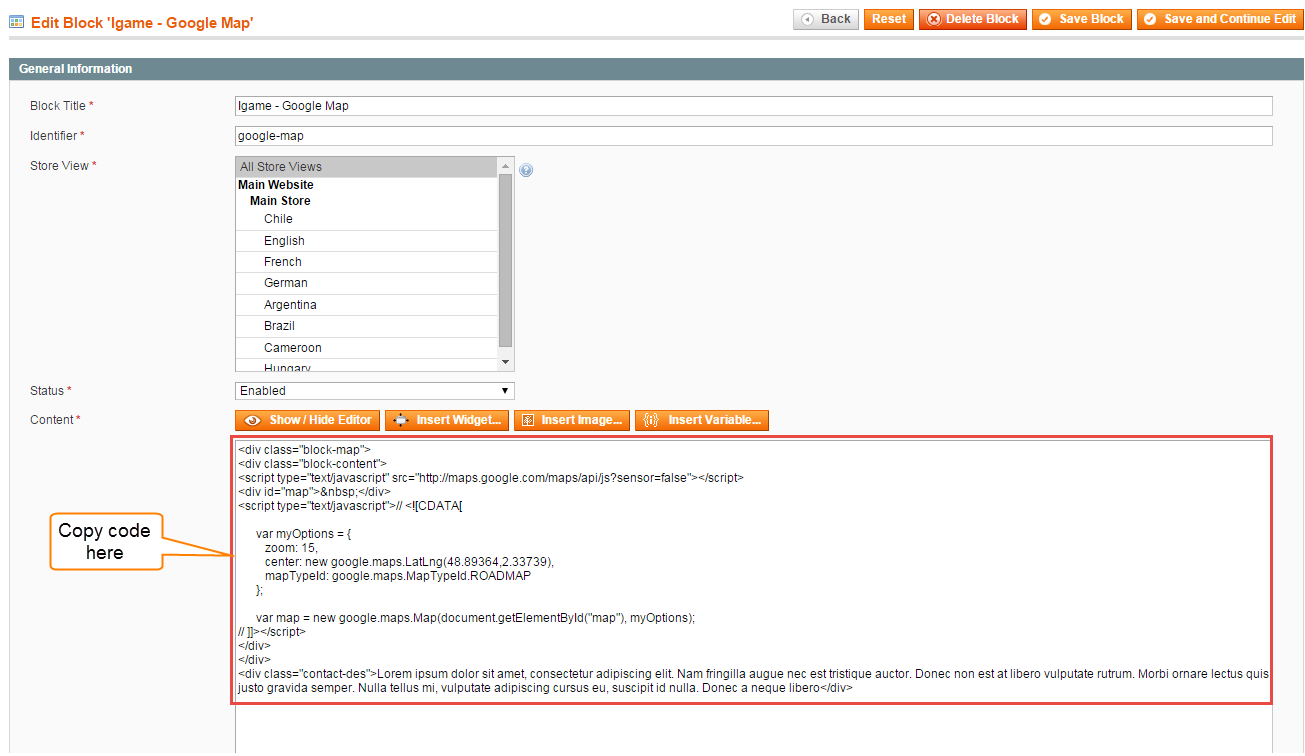Select Brazil in Store View list
Image resolution: width=1305 pixels, height=756 pixels.
[366, 326]
